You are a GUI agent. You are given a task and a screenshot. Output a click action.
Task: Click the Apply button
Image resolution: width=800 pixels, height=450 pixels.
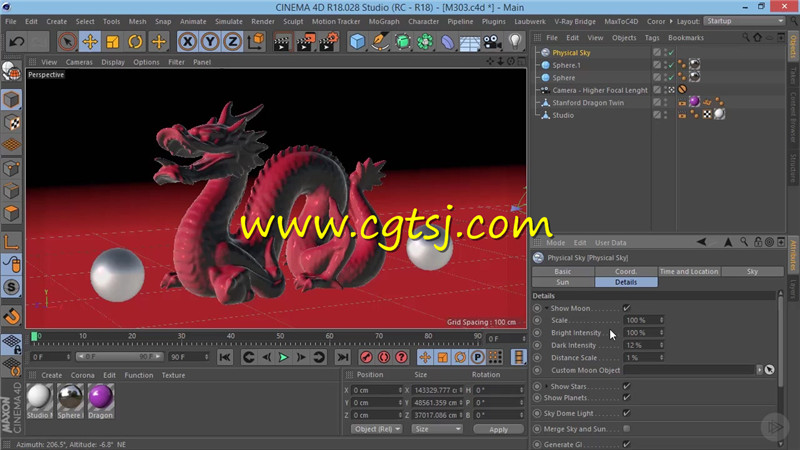(498, 430)
